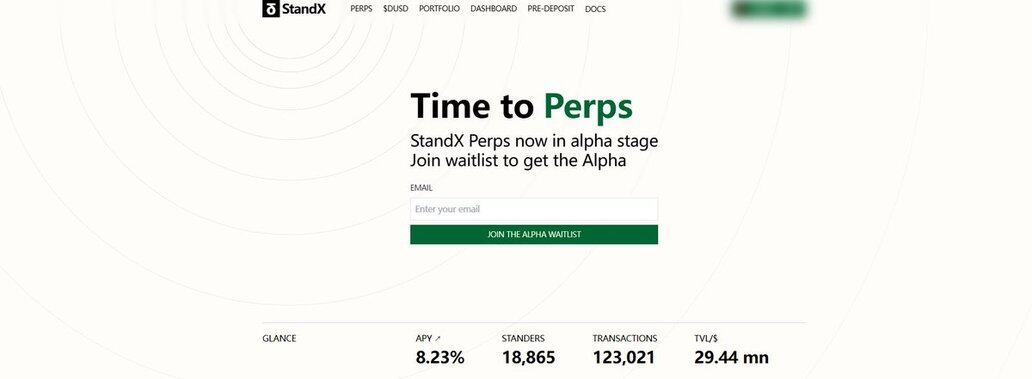
Task: Open the PERPS nav item
Action: [361, 9]
